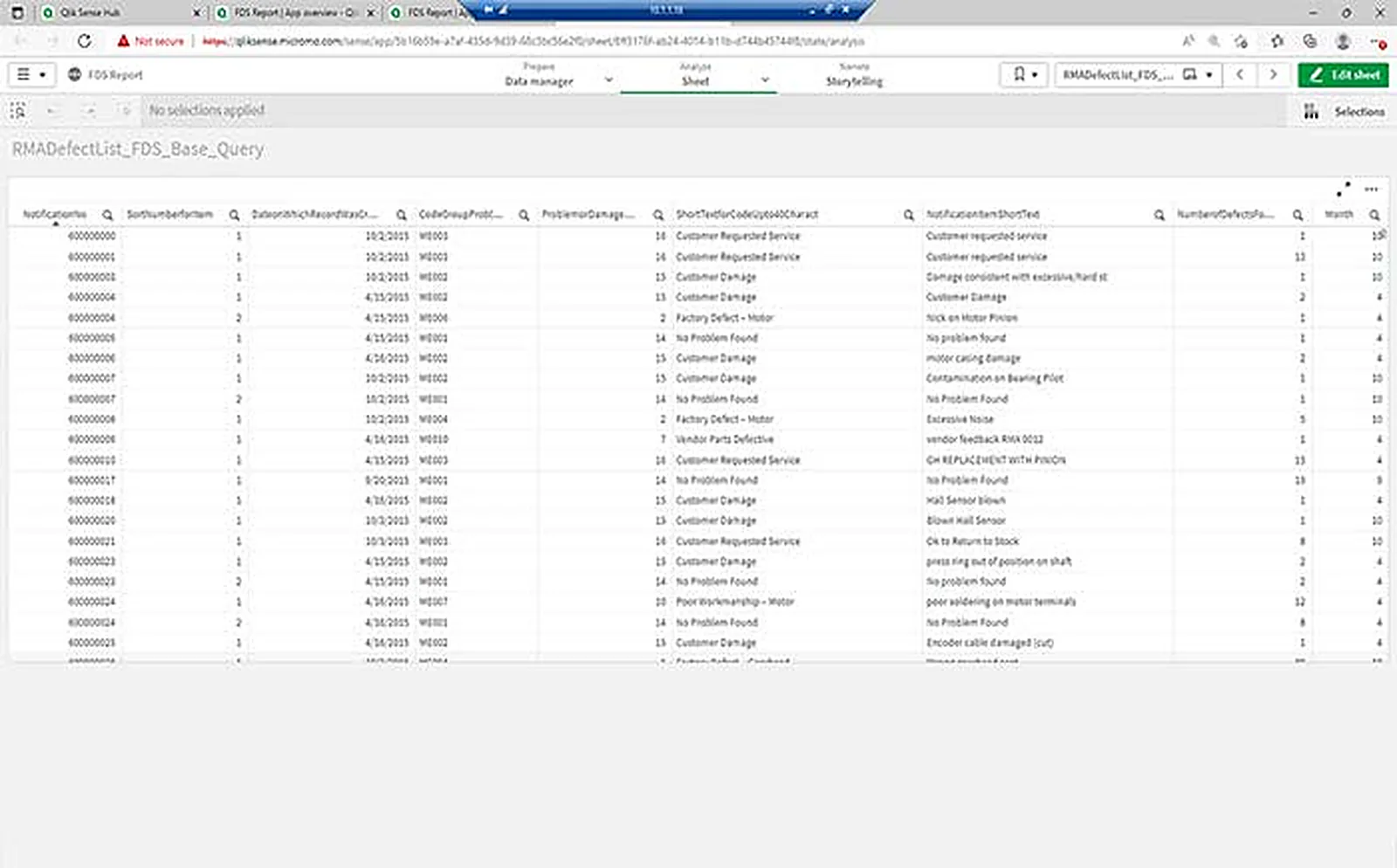The height and width of the screenshot is (868, 1397).
Task: Switch to the FDS Report App overview tab
Action: 295,13
